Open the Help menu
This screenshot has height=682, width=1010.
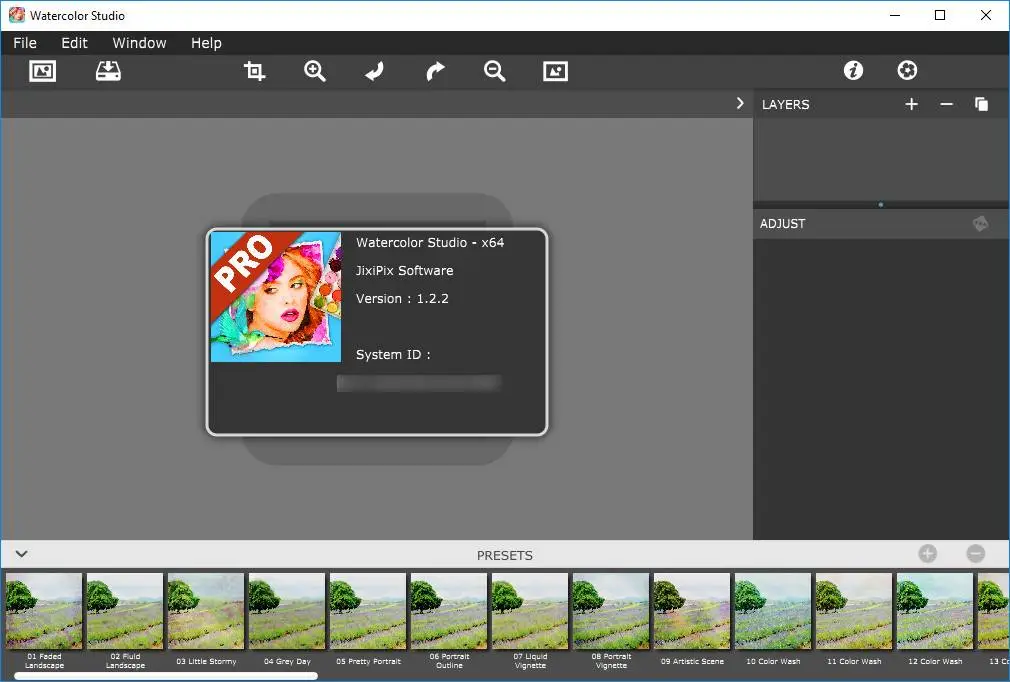click(206, 43)
